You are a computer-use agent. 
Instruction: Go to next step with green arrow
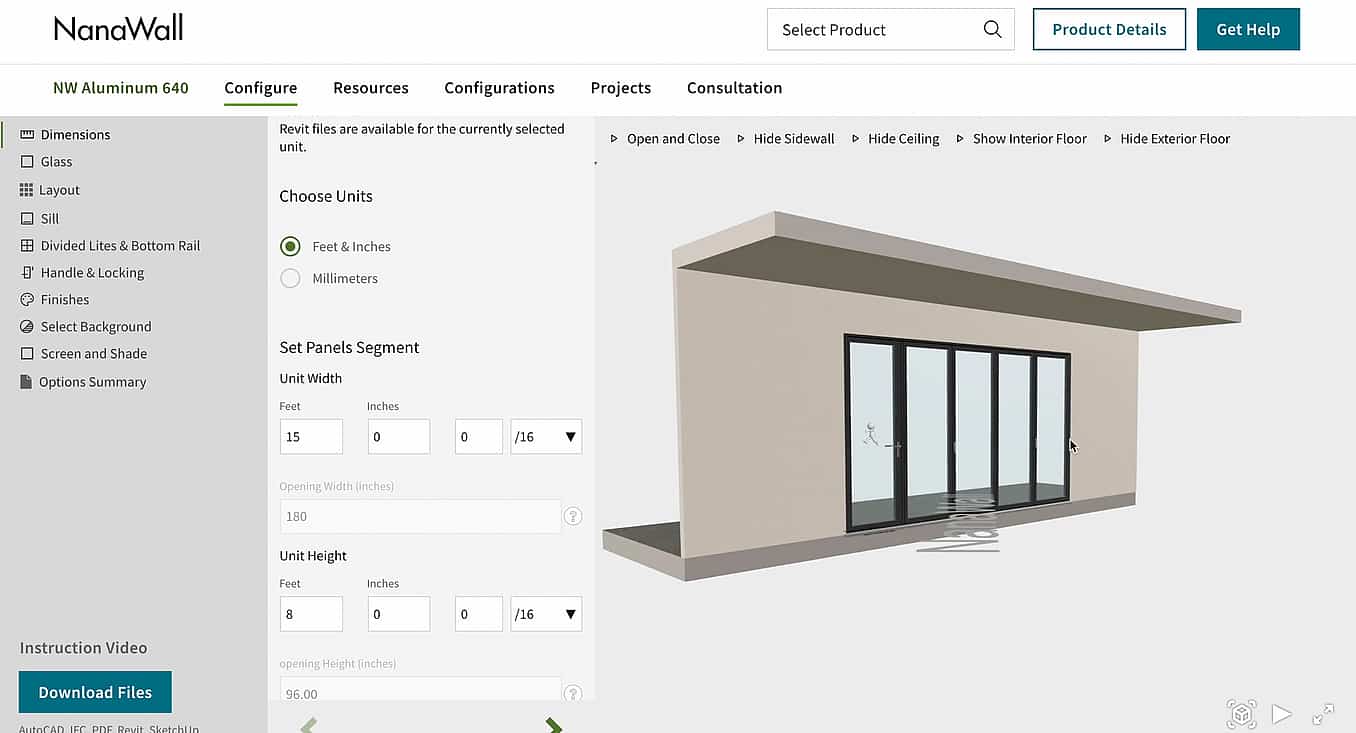553,725
